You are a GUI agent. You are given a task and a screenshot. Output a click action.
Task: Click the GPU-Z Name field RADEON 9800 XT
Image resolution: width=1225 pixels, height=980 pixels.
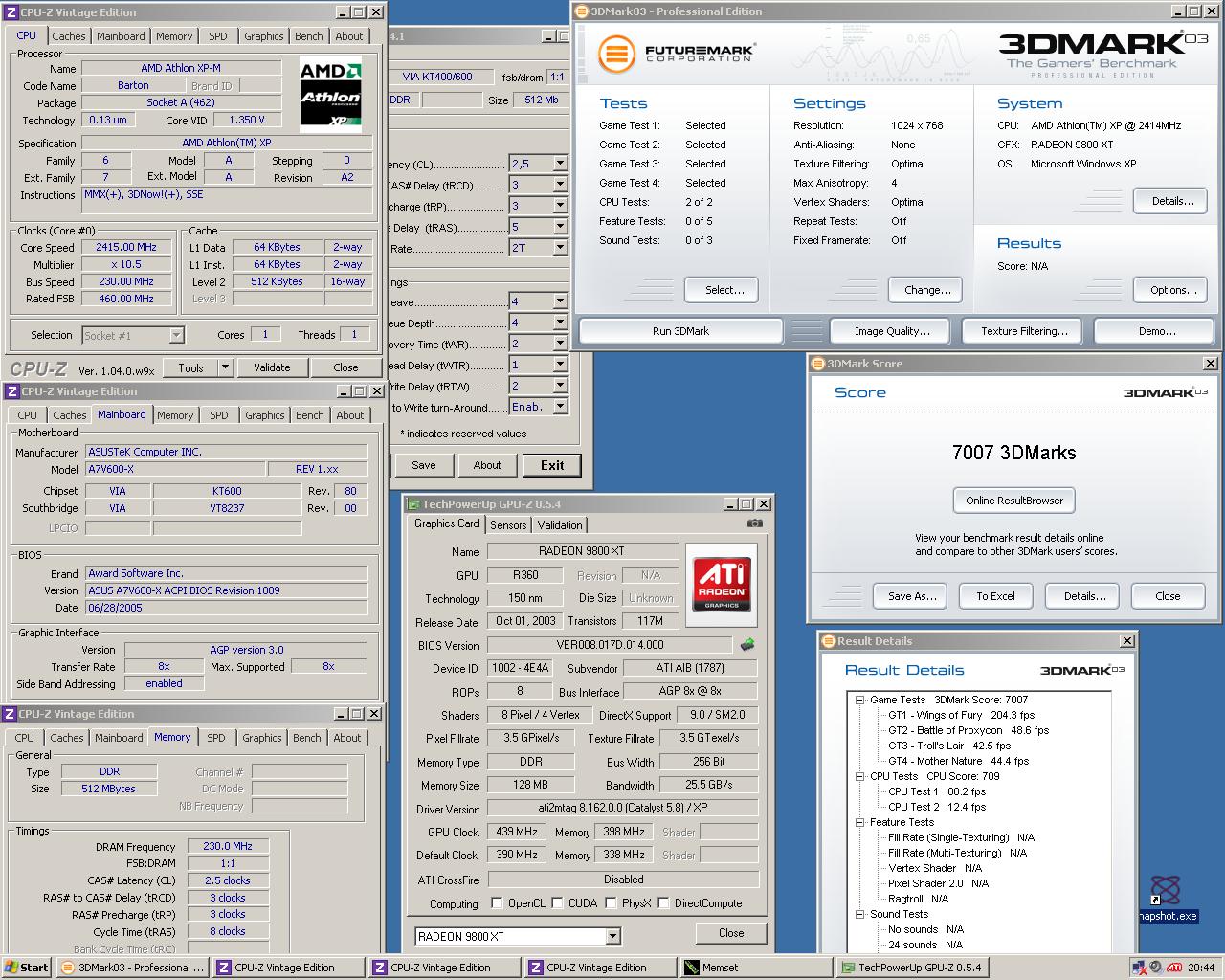coord(583,551)
